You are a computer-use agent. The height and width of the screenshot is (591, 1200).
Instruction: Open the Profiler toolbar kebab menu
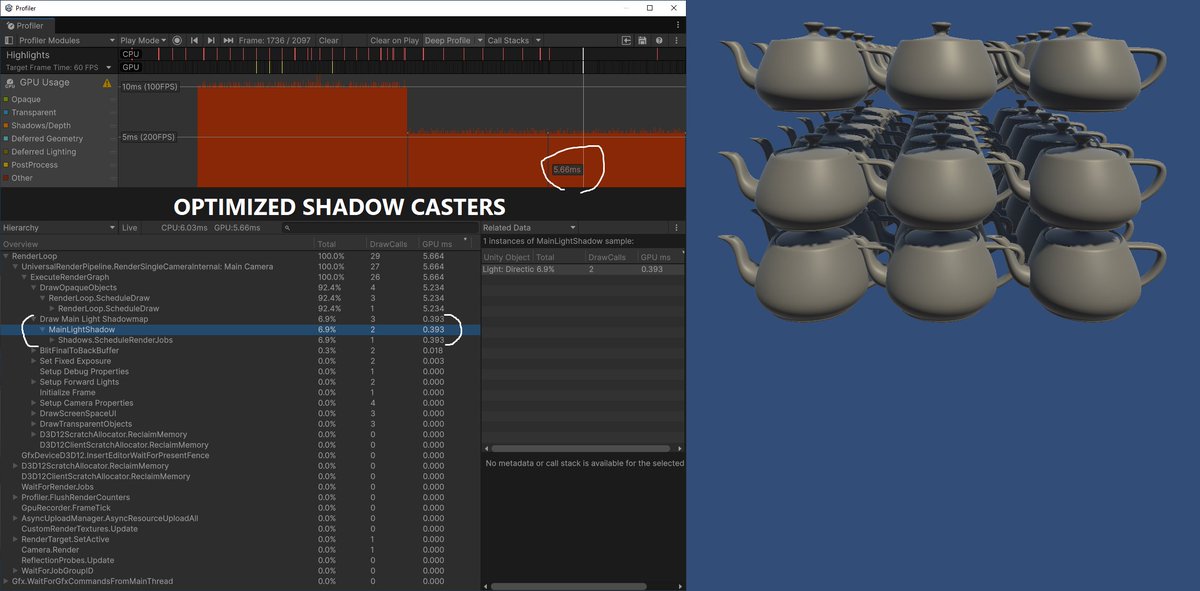(x=676, y=40)
